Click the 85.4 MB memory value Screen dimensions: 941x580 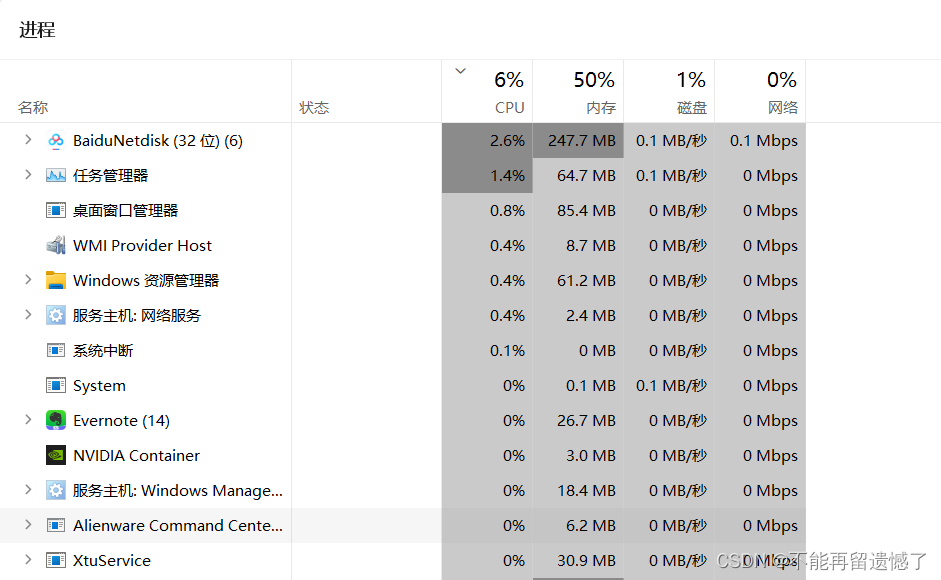pos(586,211)
